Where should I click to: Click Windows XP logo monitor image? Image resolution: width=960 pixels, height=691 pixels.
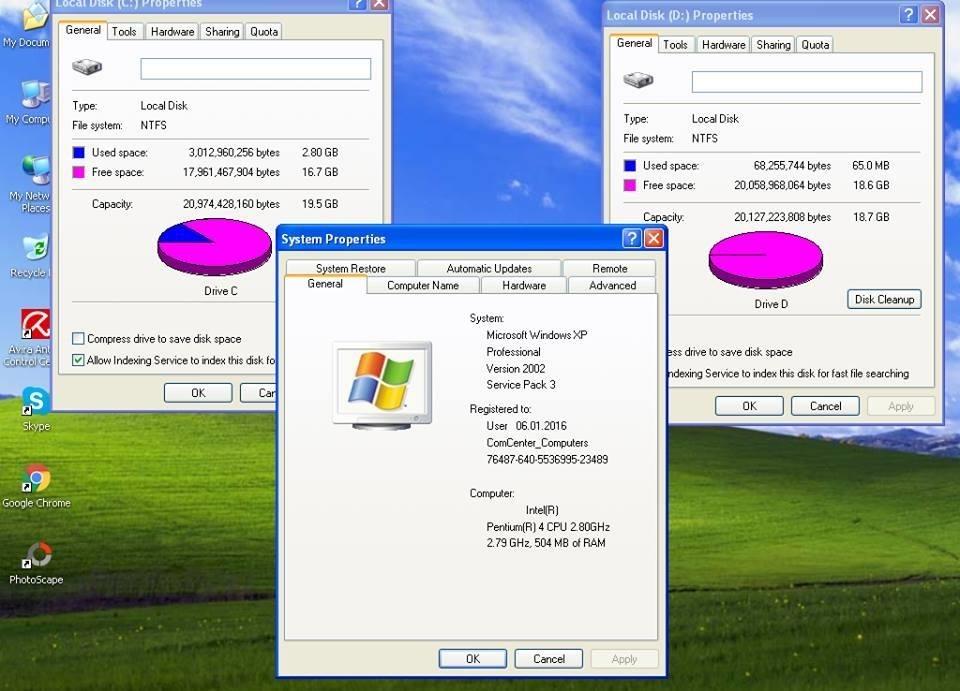[x=382, y=385]
